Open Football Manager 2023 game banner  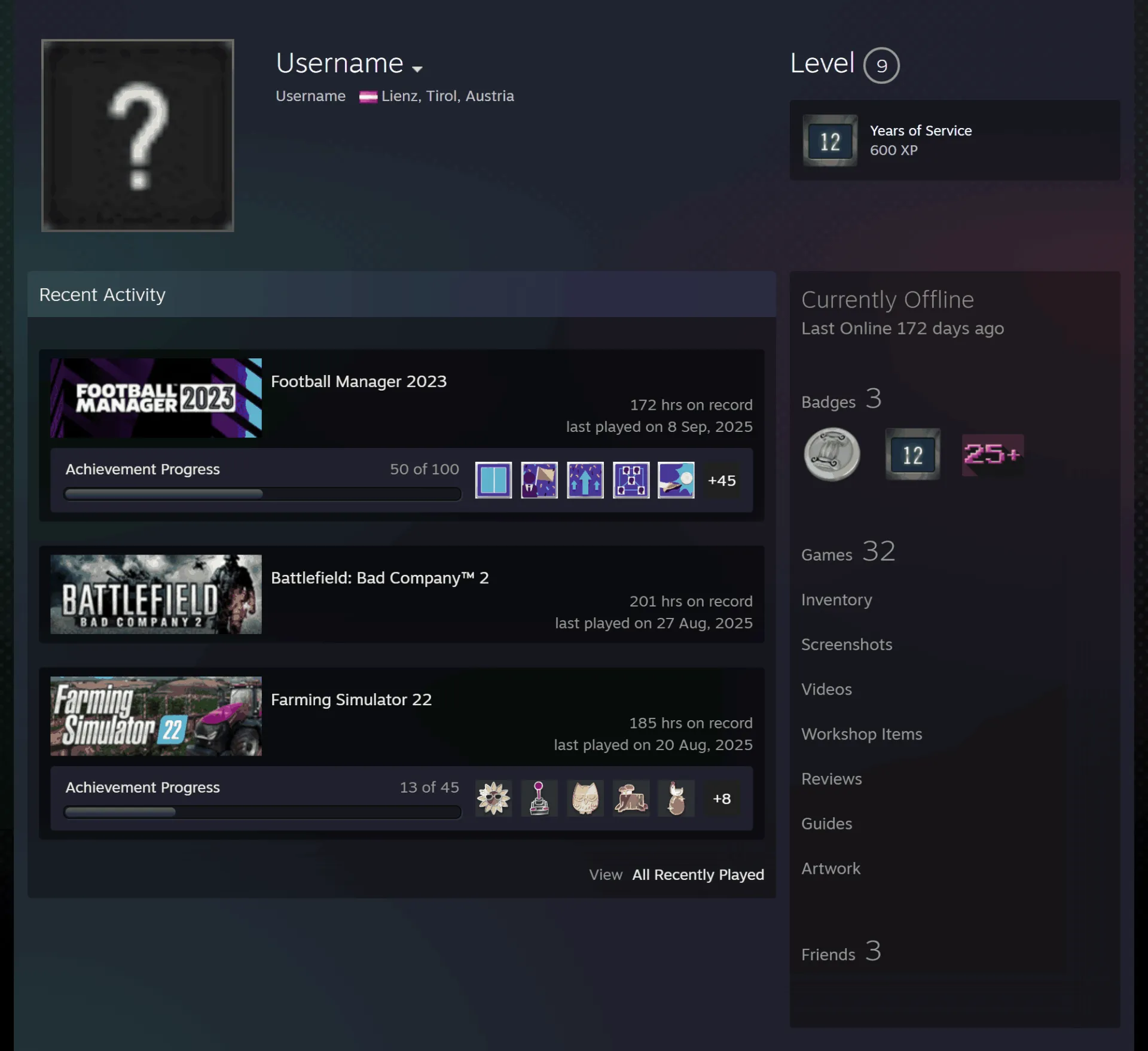pos(156,398)
